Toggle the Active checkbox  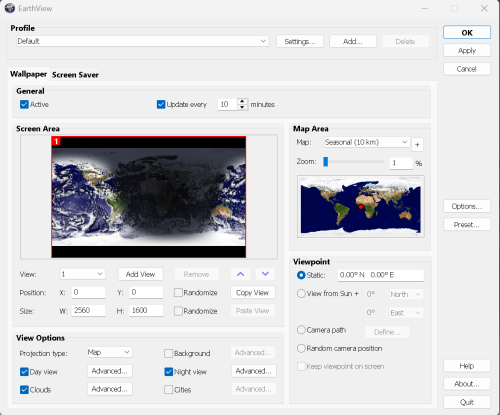(x=24, y=104)
